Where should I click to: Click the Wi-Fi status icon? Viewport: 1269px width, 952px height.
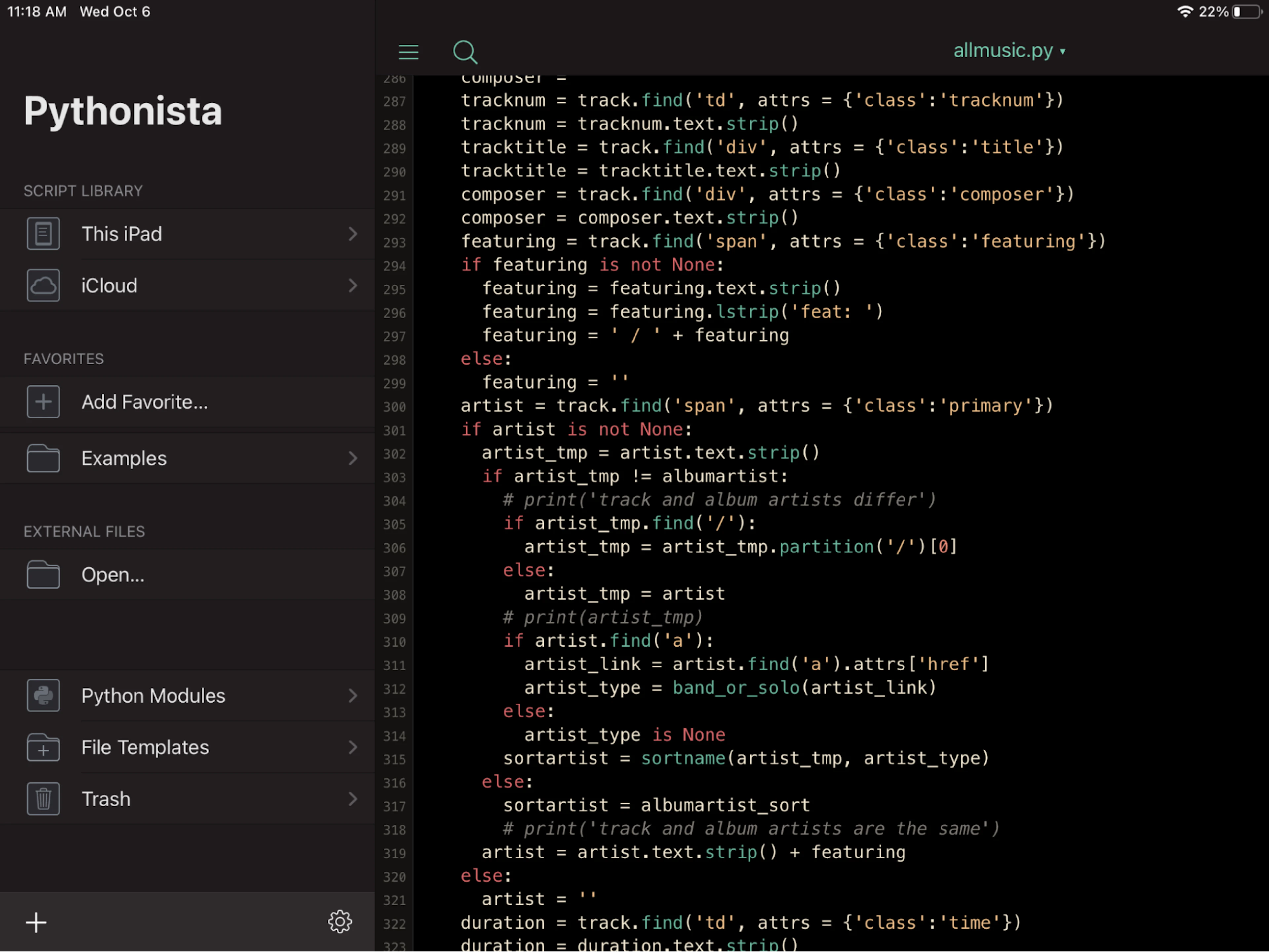pos(1185,12)
